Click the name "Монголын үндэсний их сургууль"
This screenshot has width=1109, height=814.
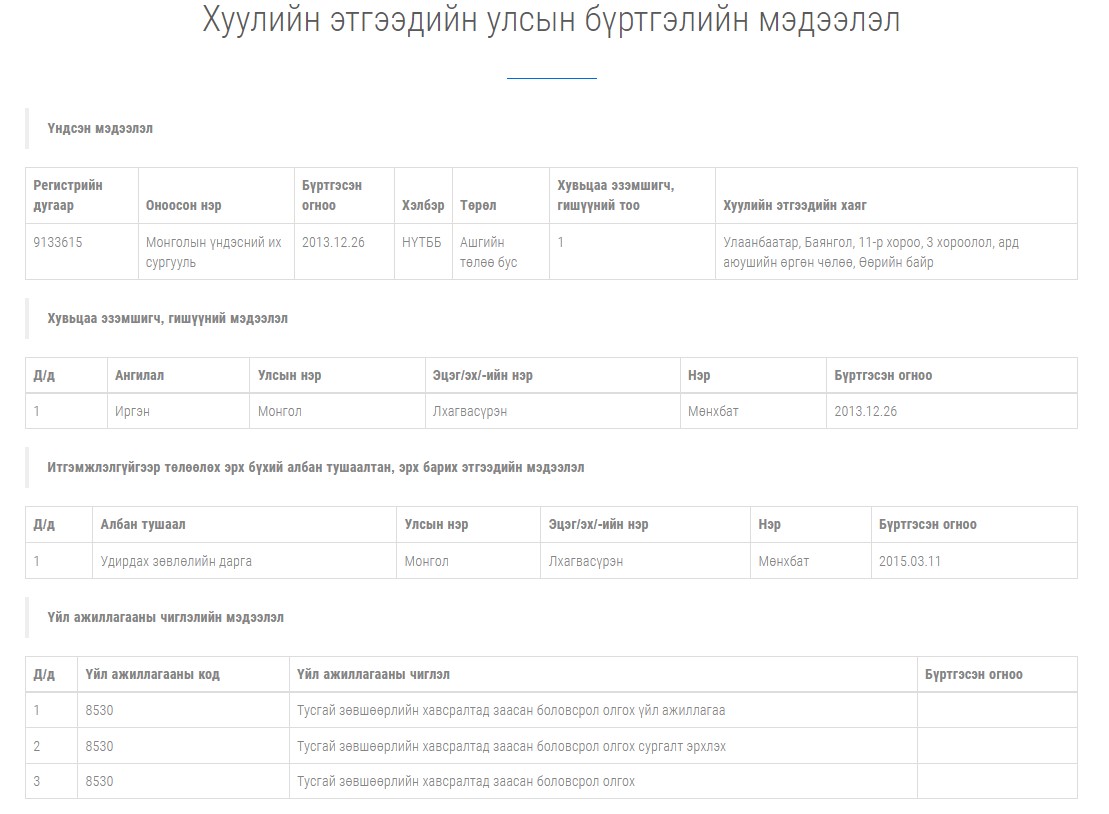(213, 252)
